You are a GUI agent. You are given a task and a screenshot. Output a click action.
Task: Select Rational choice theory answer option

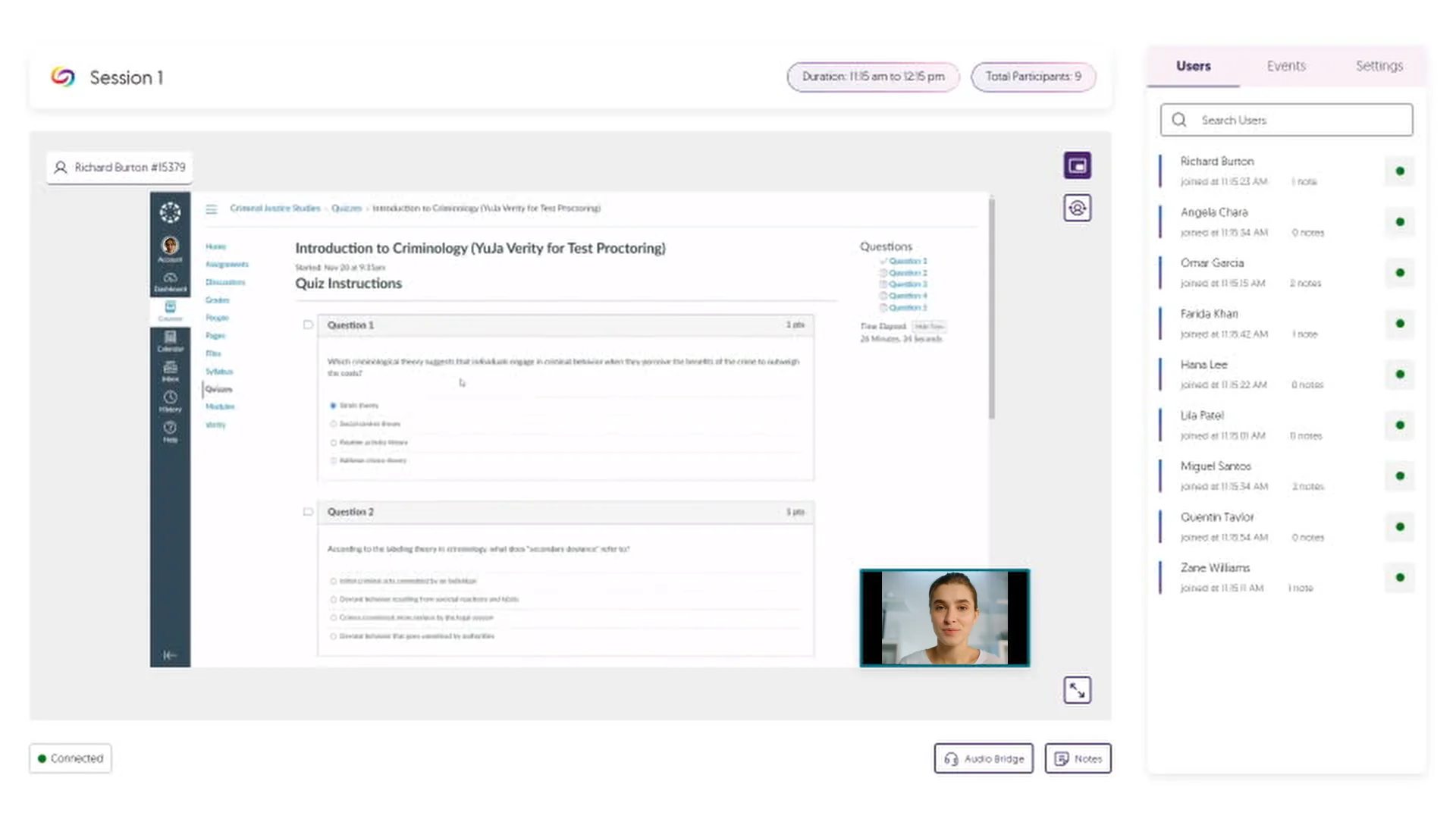tap(334, 460)
